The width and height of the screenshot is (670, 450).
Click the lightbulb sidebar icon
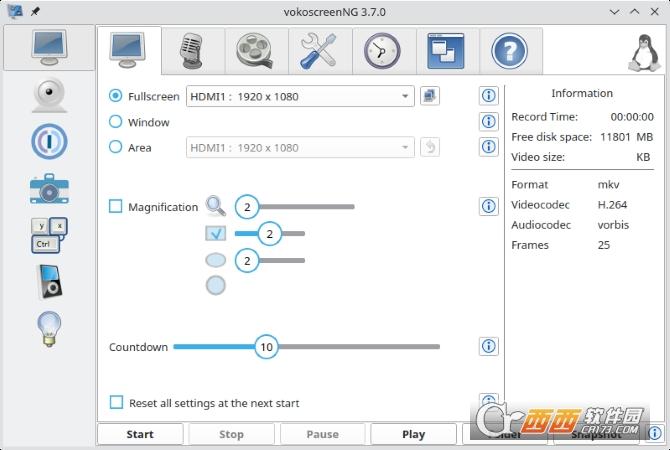coord(49,329)
